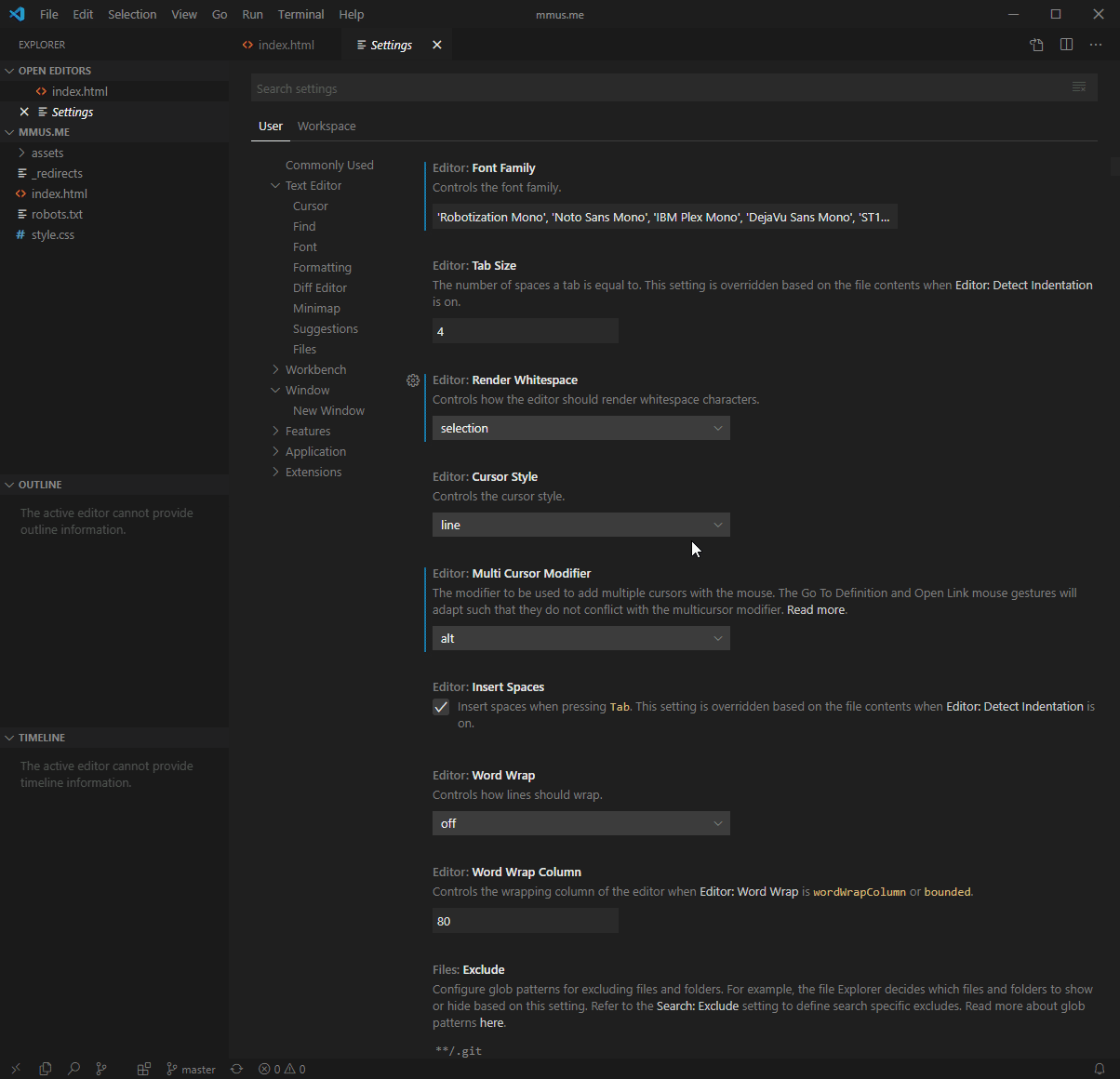Viewport: 1120px width, 1079px height.
Task: Follow Editor: Detect Indentation link under Tab Size
Action: click(x=1023, y=286)
